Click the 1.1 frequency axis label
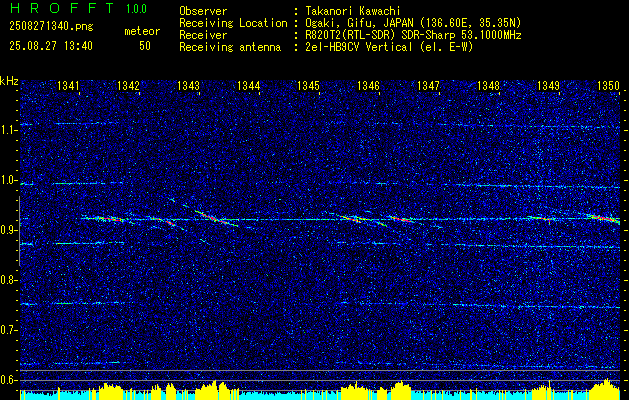 pos(9,130)
